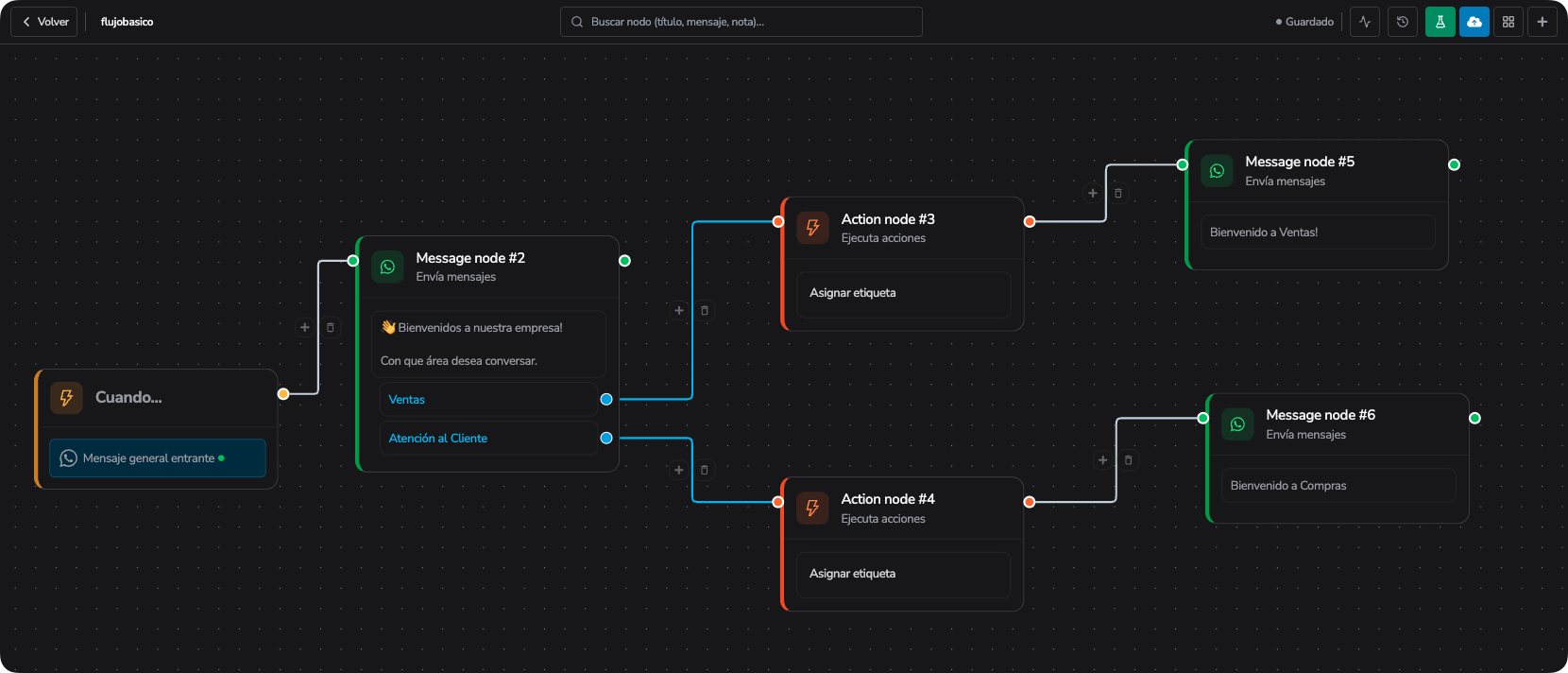Select the Cuando... trigger node lightning icon

[x=66, y=398]
